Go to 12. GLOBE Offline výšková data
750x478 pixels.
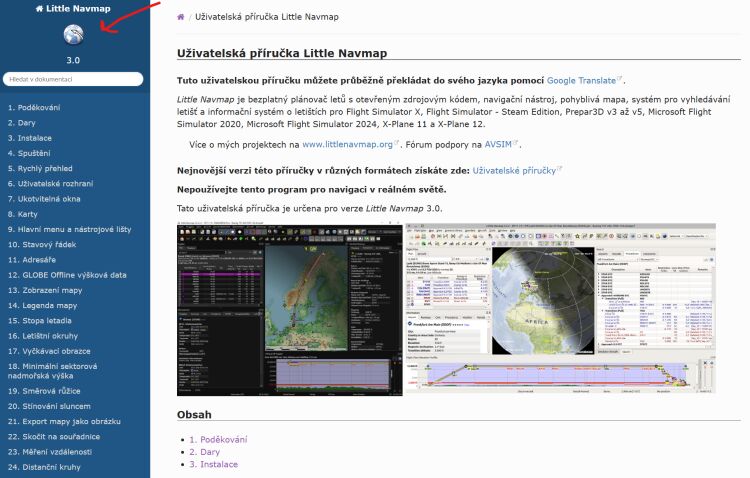pos(67,275)
